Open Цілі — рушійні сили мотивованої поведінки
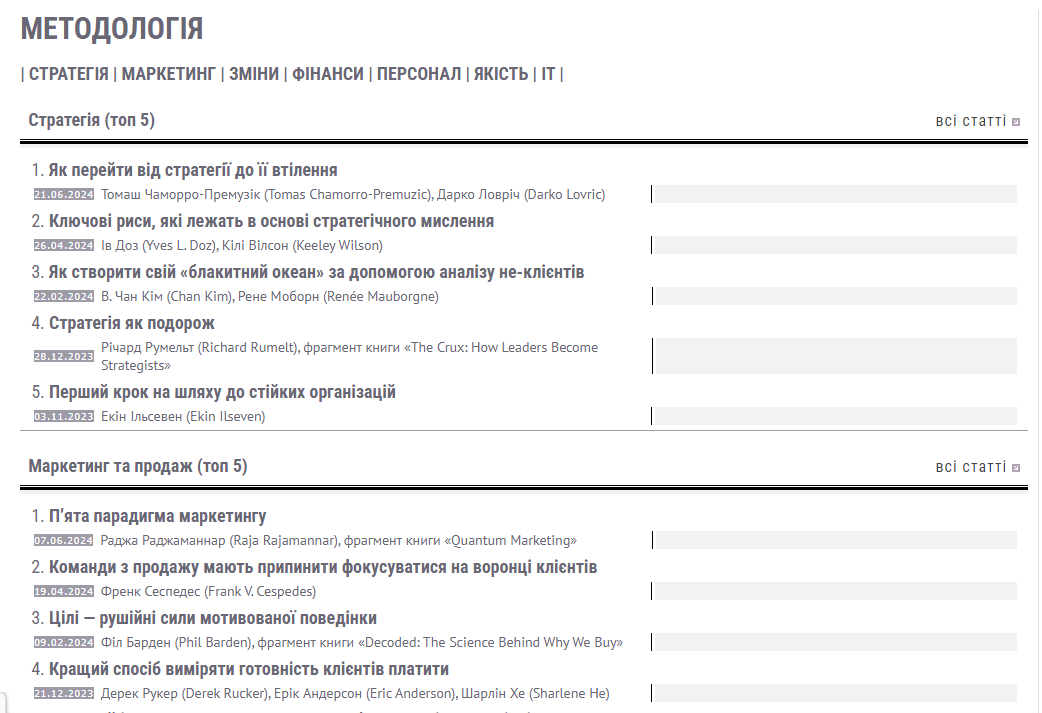The height and width of the screenshot is (713, 1042). coord(213,619)
